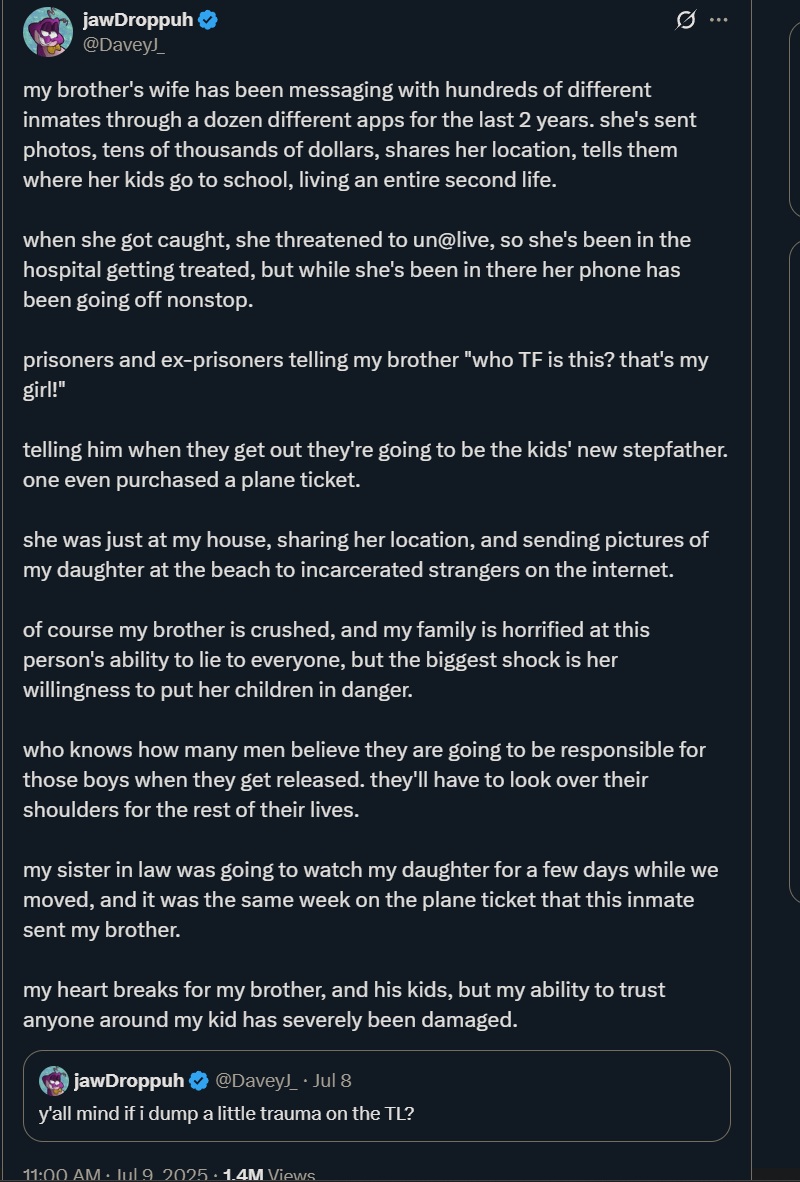This screenshot has height=1182, width=800.
Task: Open the three-dot More options menu
Action: tap(718, 20)
